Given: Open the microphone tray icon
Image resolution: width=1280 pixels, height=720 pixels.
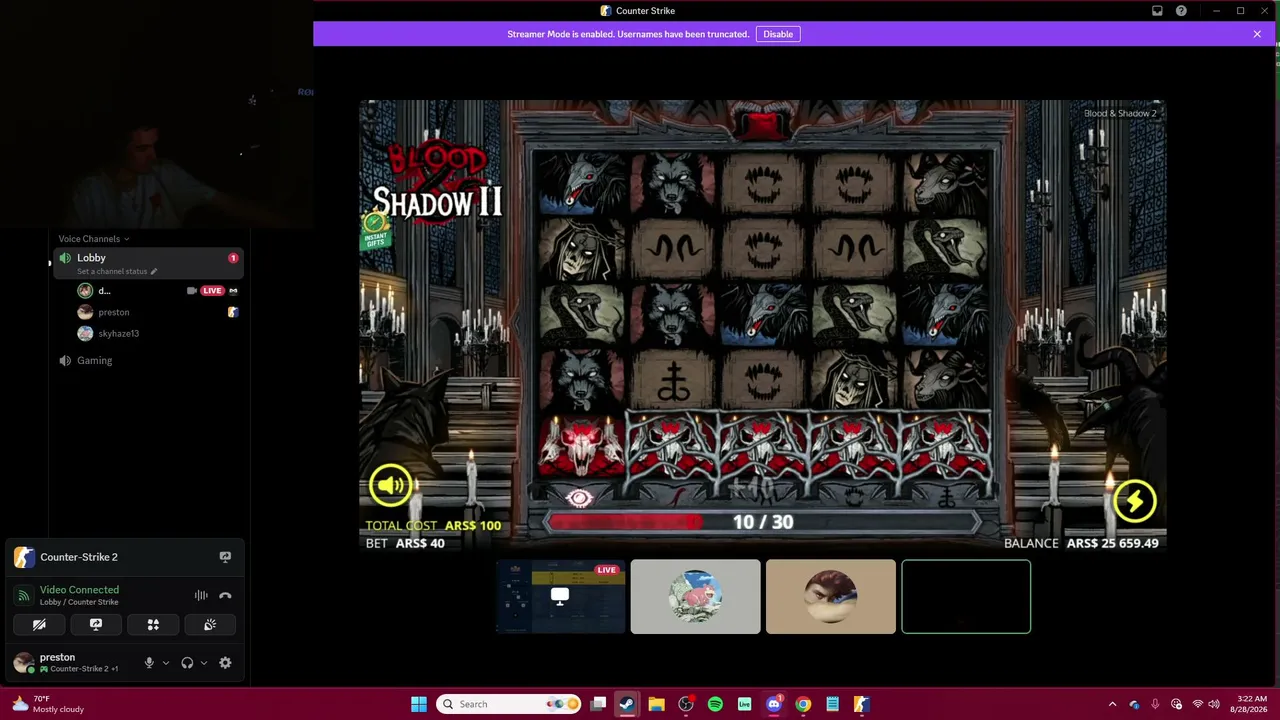Looking at the screenshot, I should 1155,704.
